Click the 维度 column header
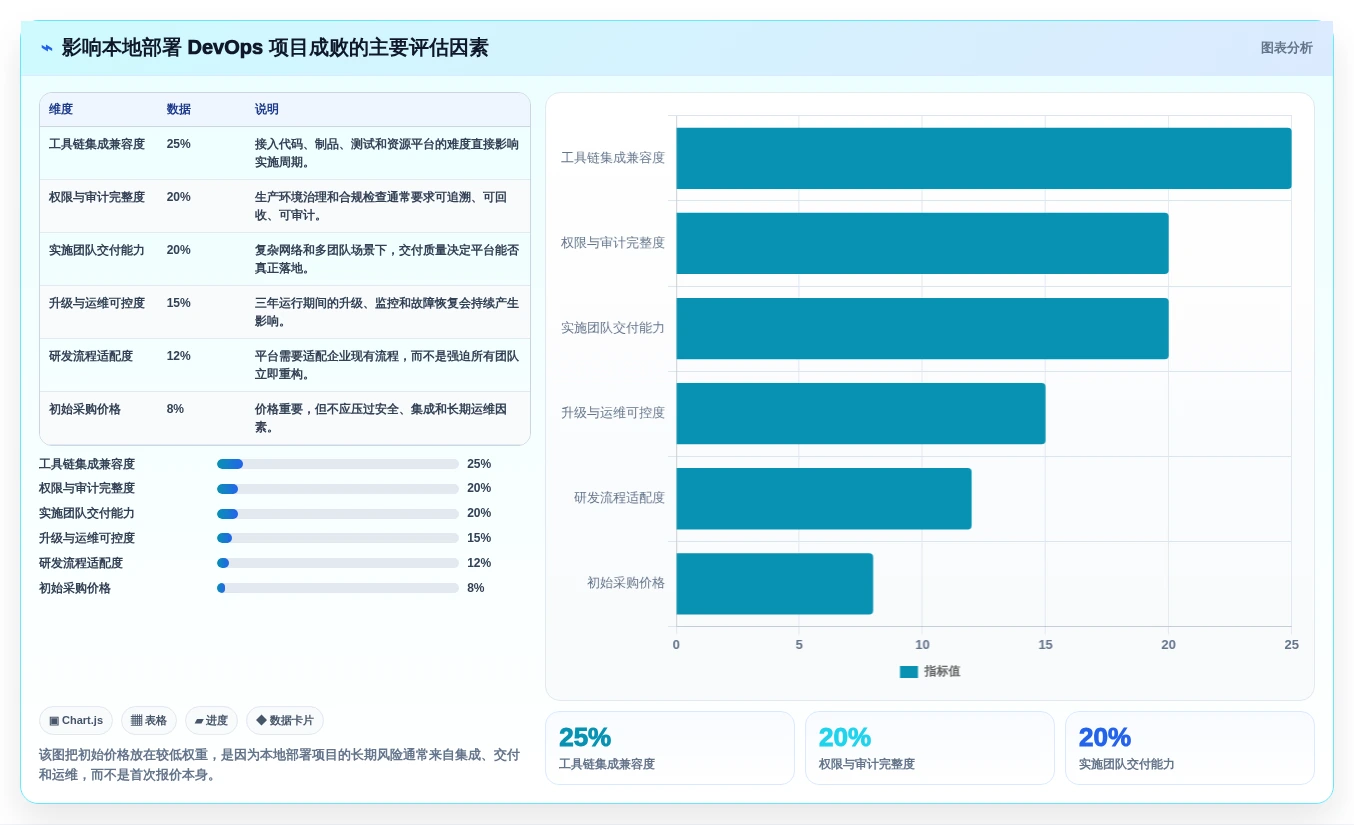Screen dimensions: 1354x825 [61, 109]
